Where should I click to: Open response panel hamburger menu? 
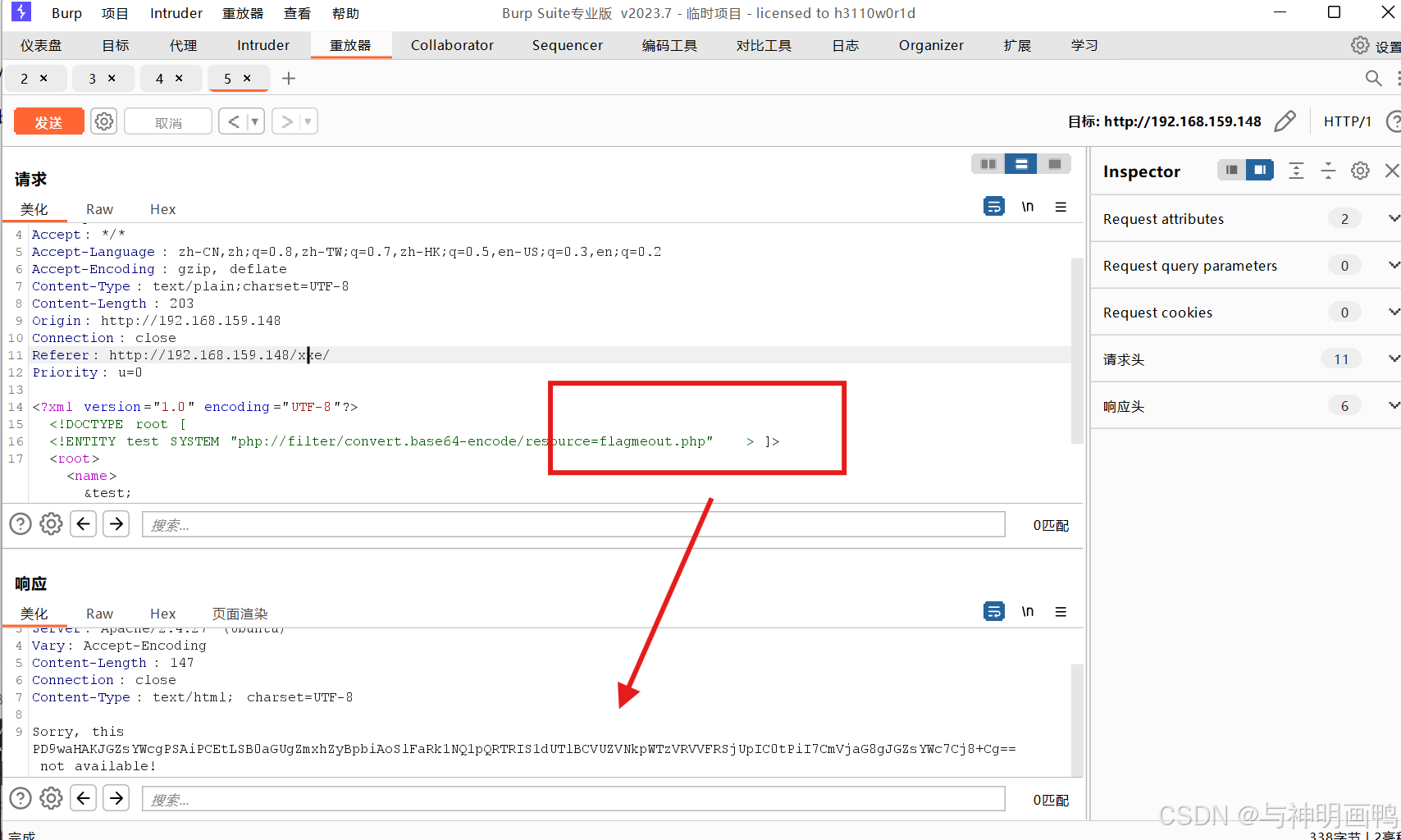tap(1061, 611)
